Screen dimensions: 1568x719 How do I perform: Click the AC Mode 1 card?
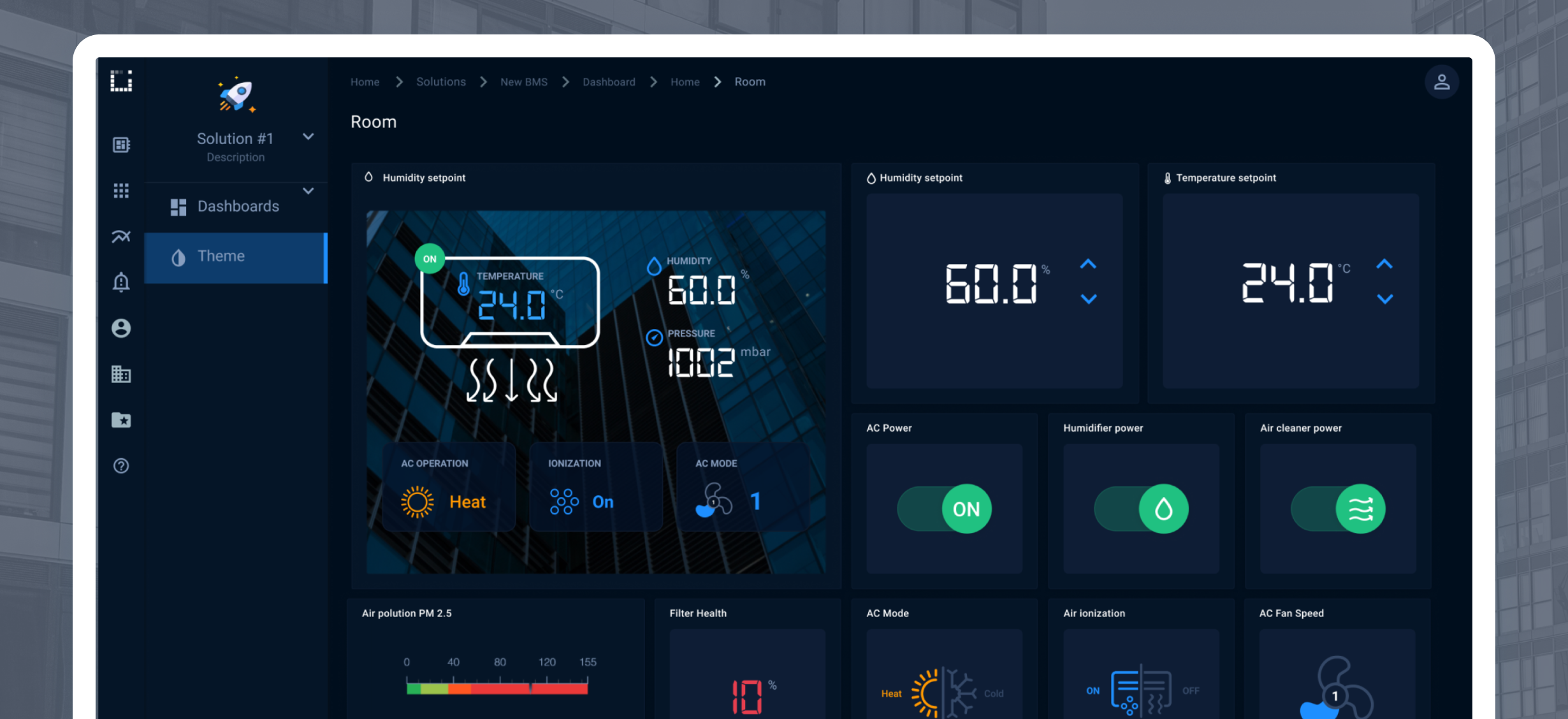click(743, 488)
